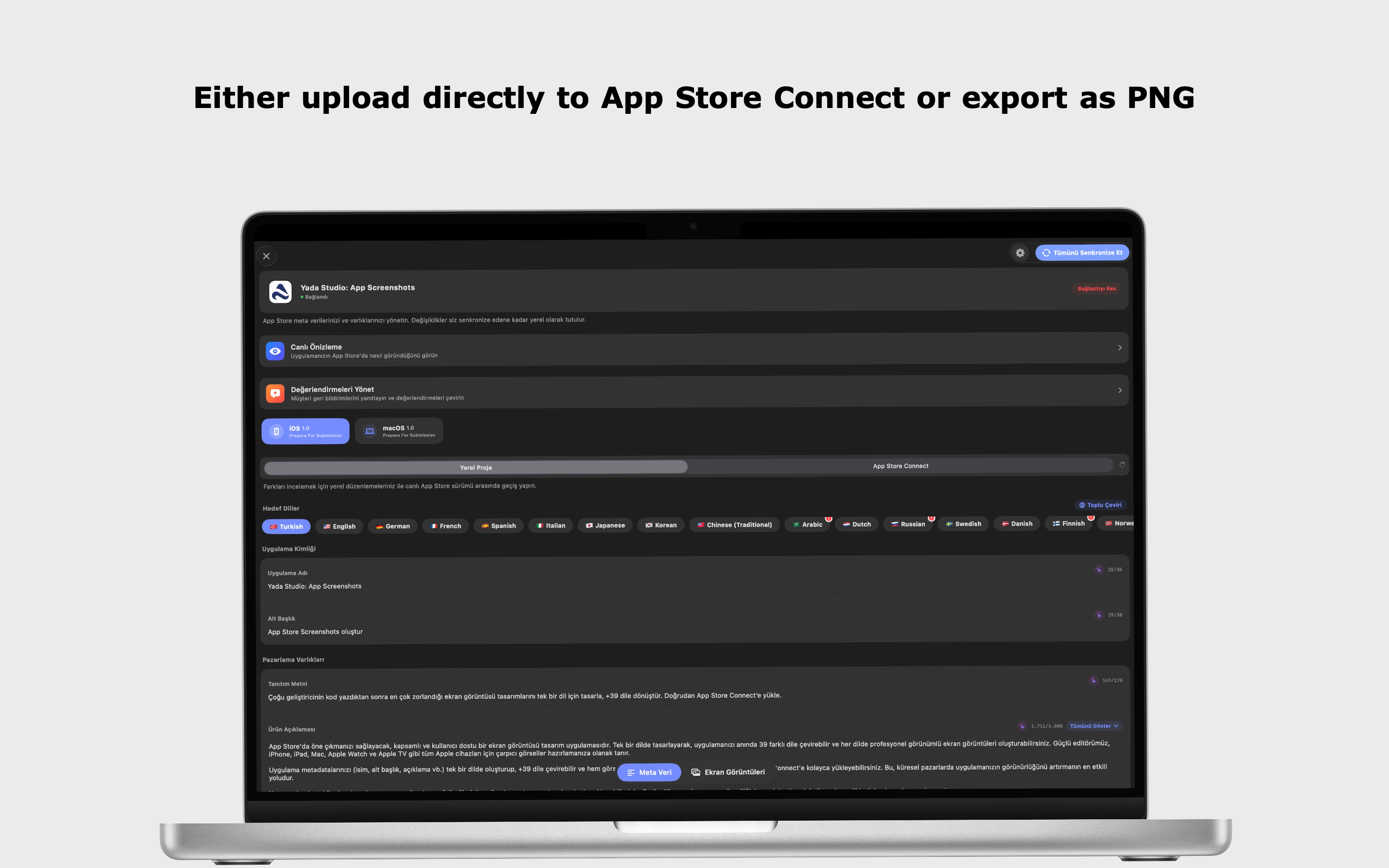Image resolution: width=1389 pixels, height=868 pixels.
Task: Open the settings gear icon
Action: [x=1020, y=253]
